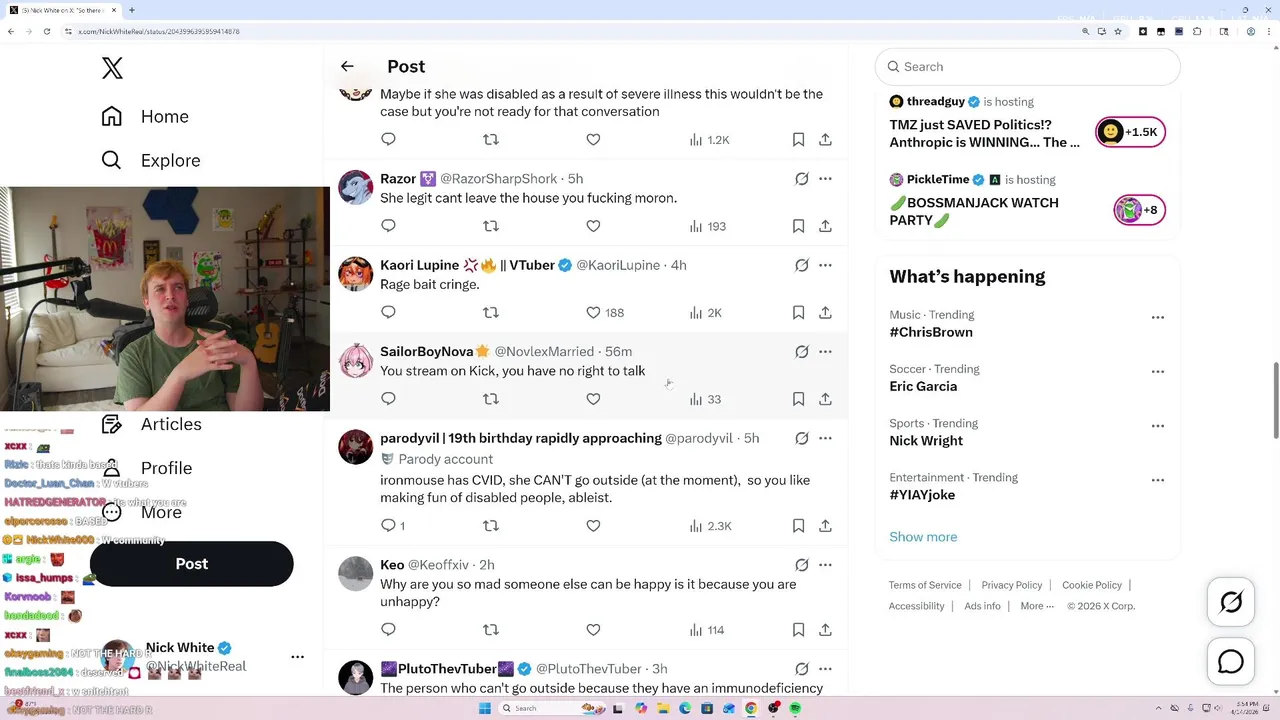Join threadguy's live space +1.5K

[1130, 132]
